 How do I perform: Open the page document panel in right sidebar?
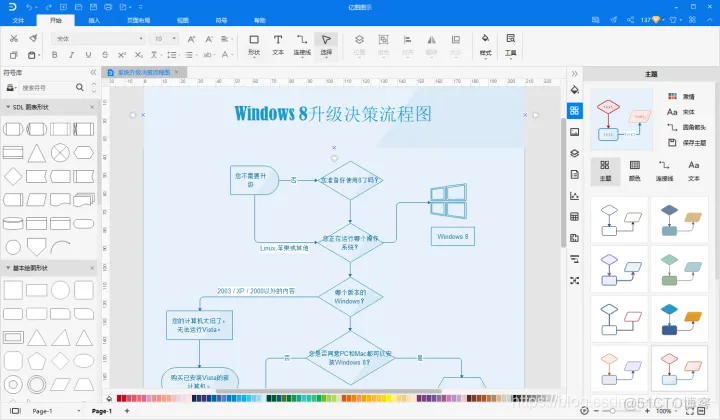[x=574, y=174]
